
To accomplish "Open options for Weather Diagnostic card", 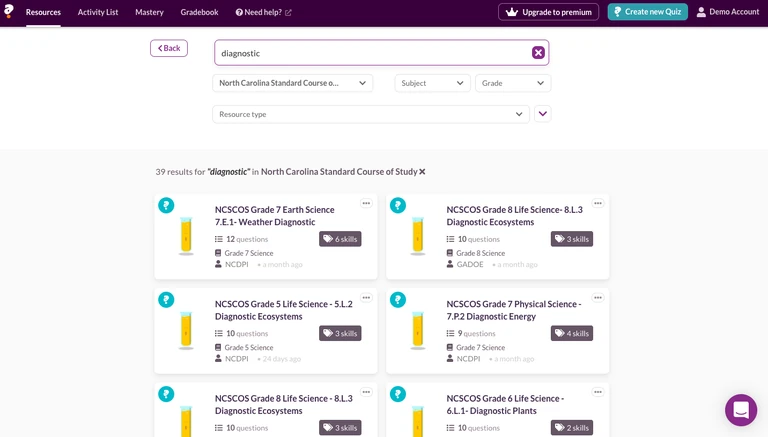I will point(366,203).
